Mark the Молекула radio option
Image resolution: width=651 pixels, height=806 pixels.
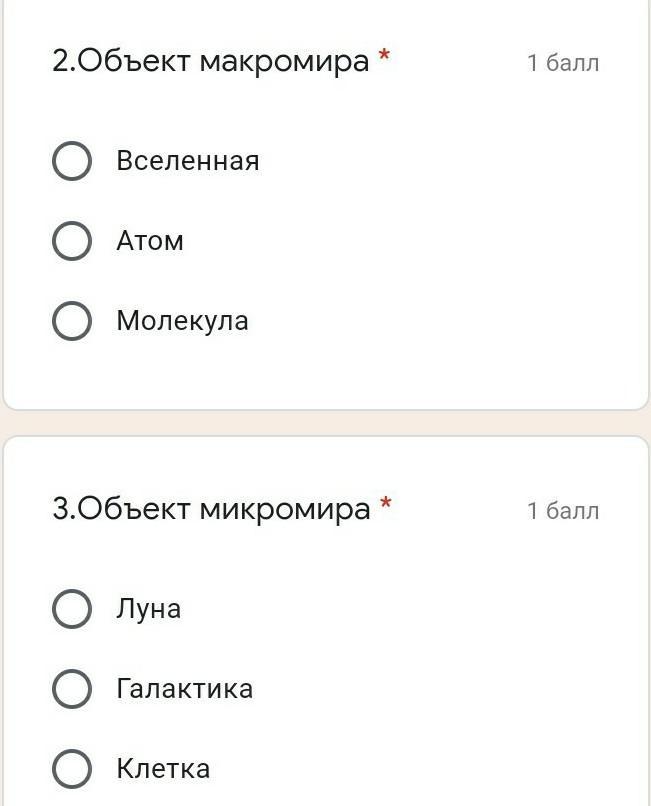coord(72,321)
